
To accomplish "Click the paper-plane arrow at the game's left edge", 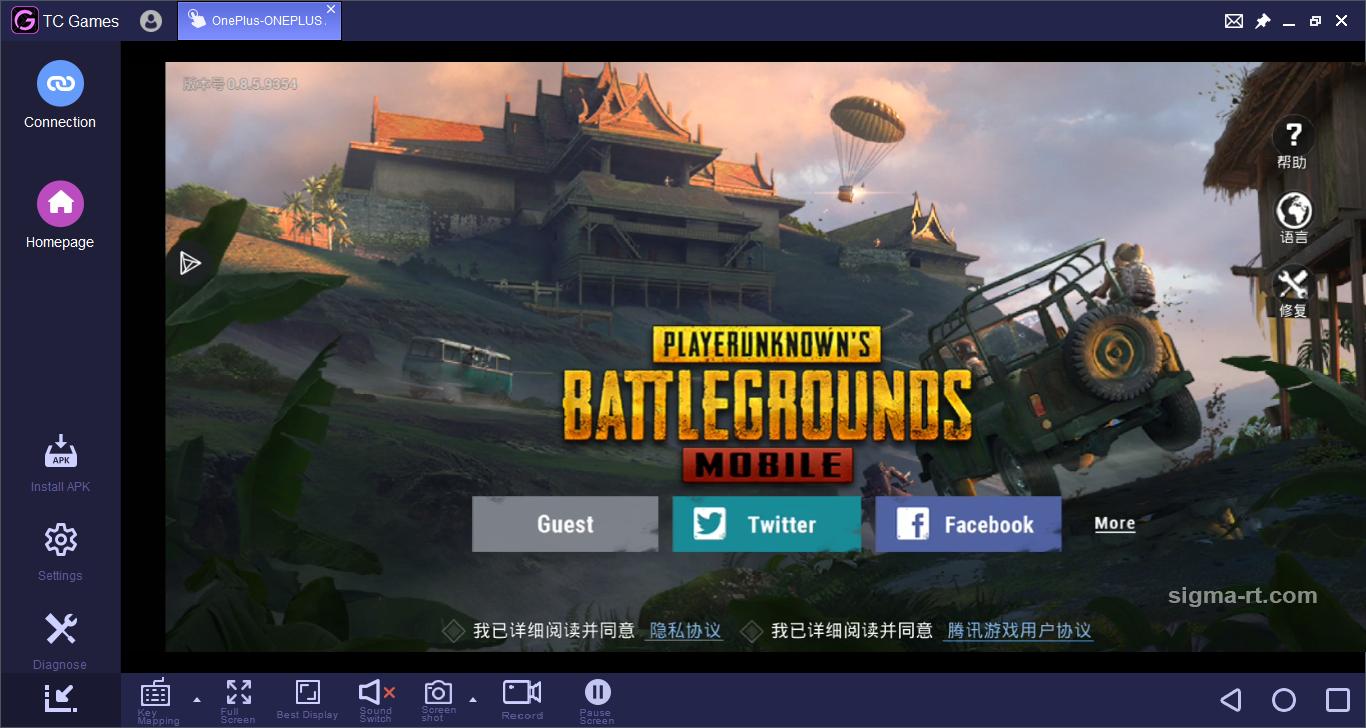I will click(x=190, y=263).
